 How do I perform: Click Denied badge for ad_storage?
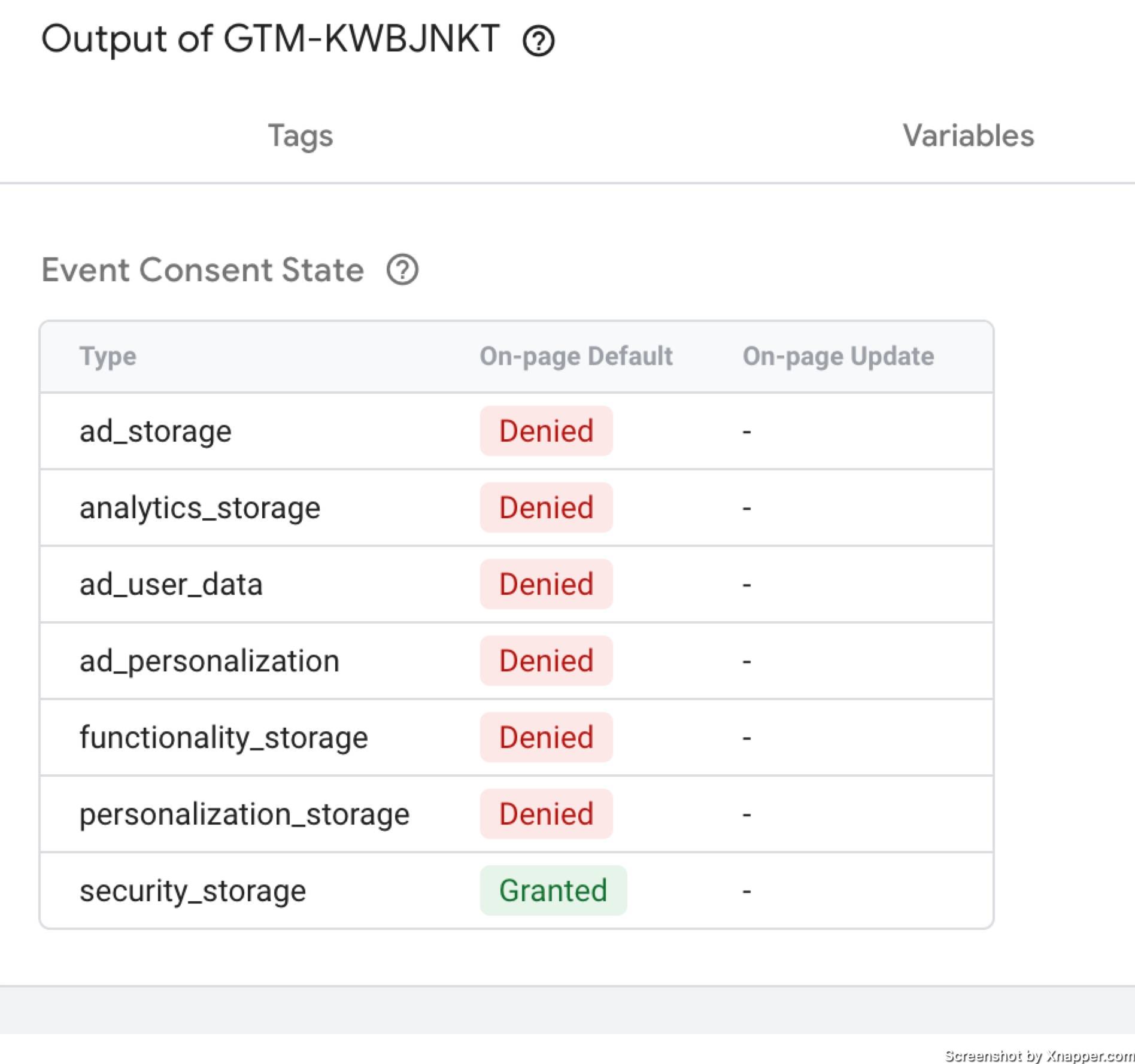(546, 431)
